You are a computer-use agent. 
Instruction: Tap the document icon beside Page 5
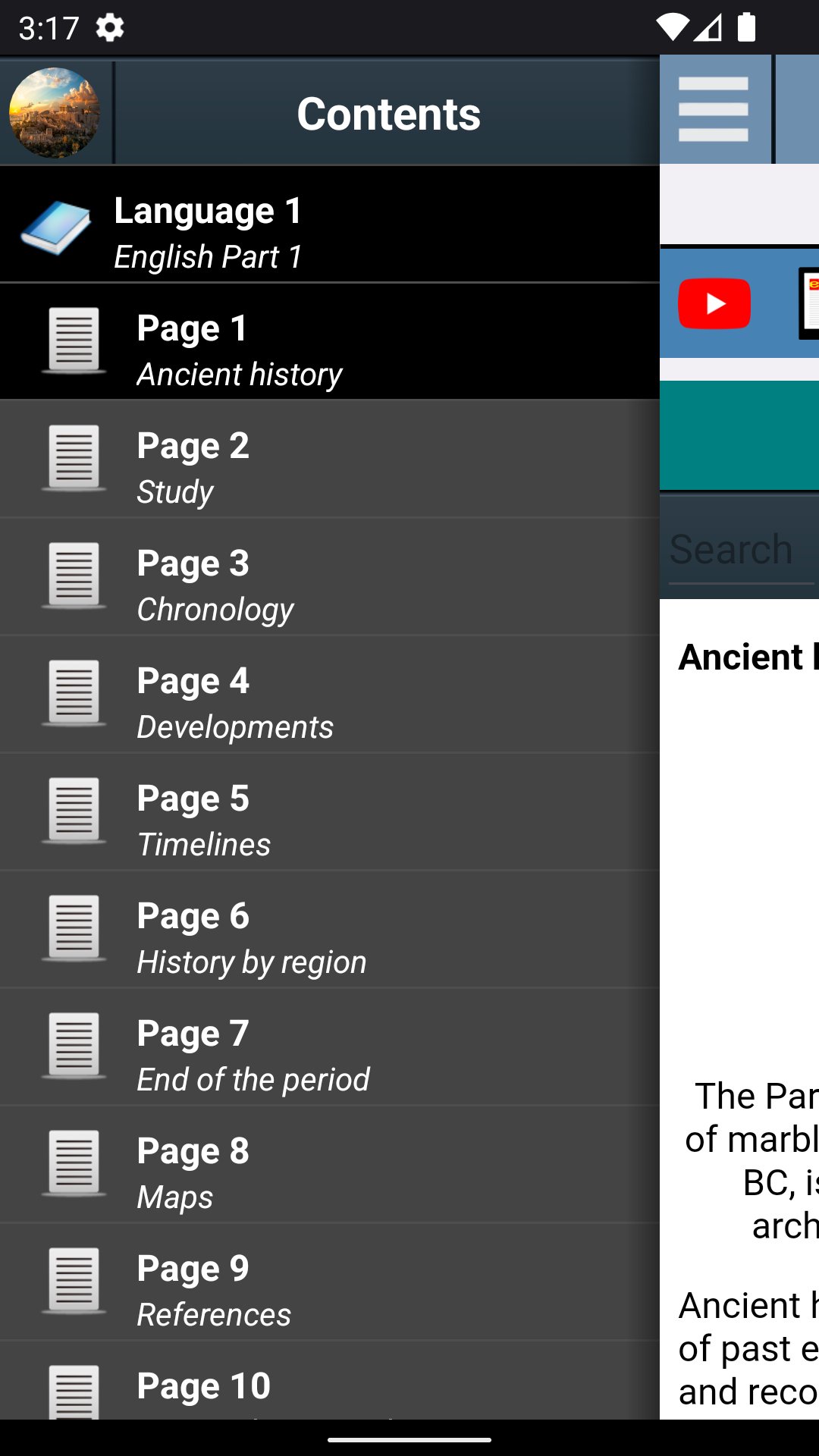pyautogui.click(x=74, y=810)
